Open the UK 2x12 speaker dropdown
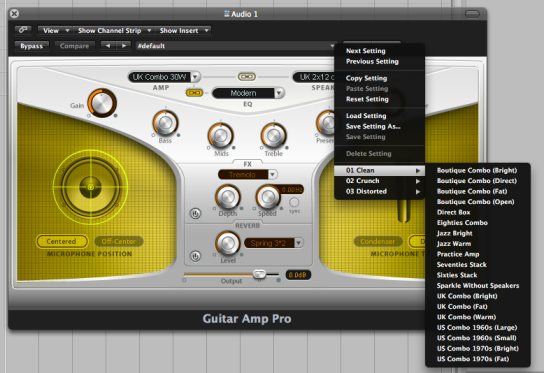Screen dimensions: 544x373 314,77
